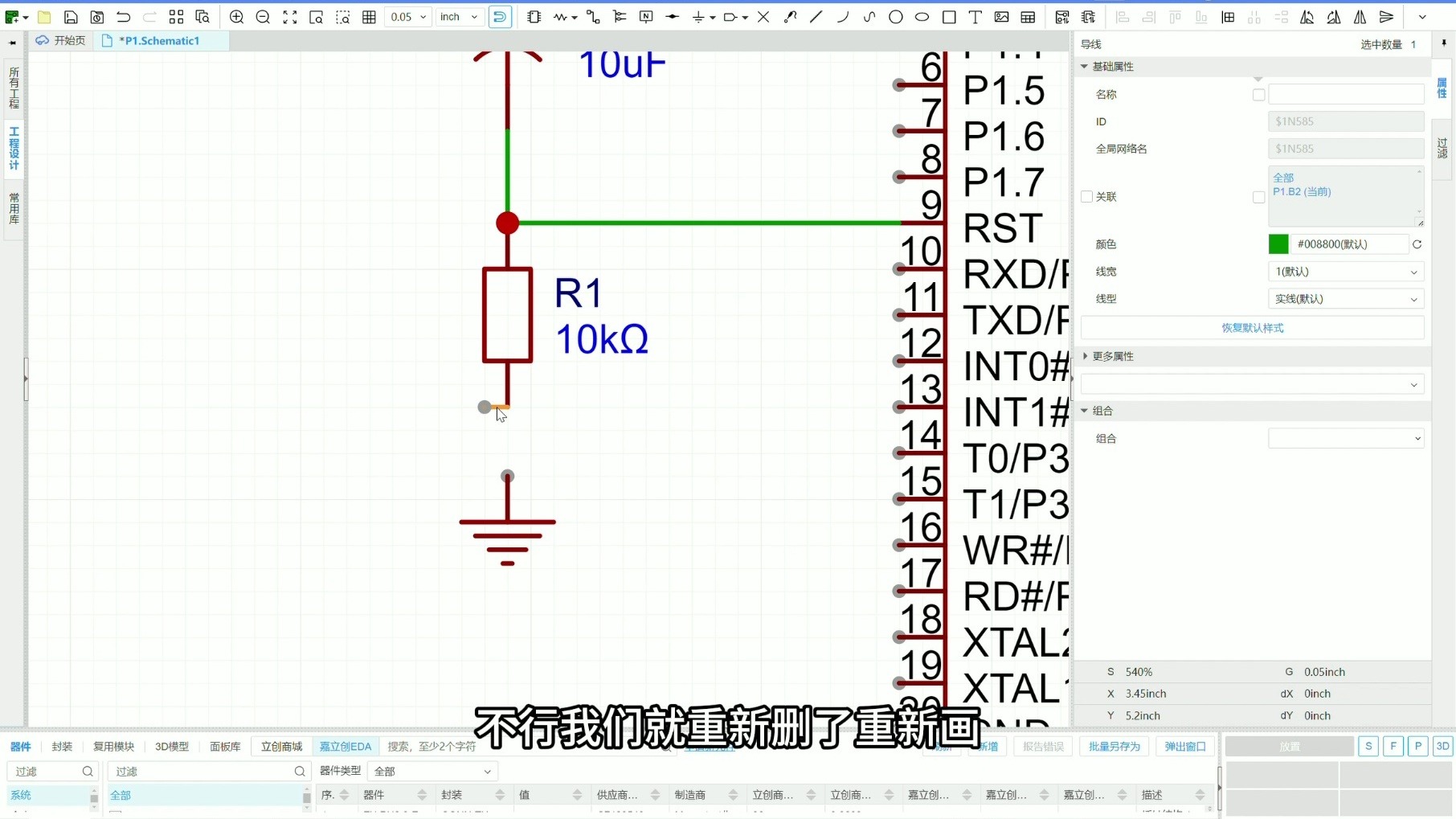Click the 嘉立创EDA source button
1456x819 pixels.
[x=346, y=747]
